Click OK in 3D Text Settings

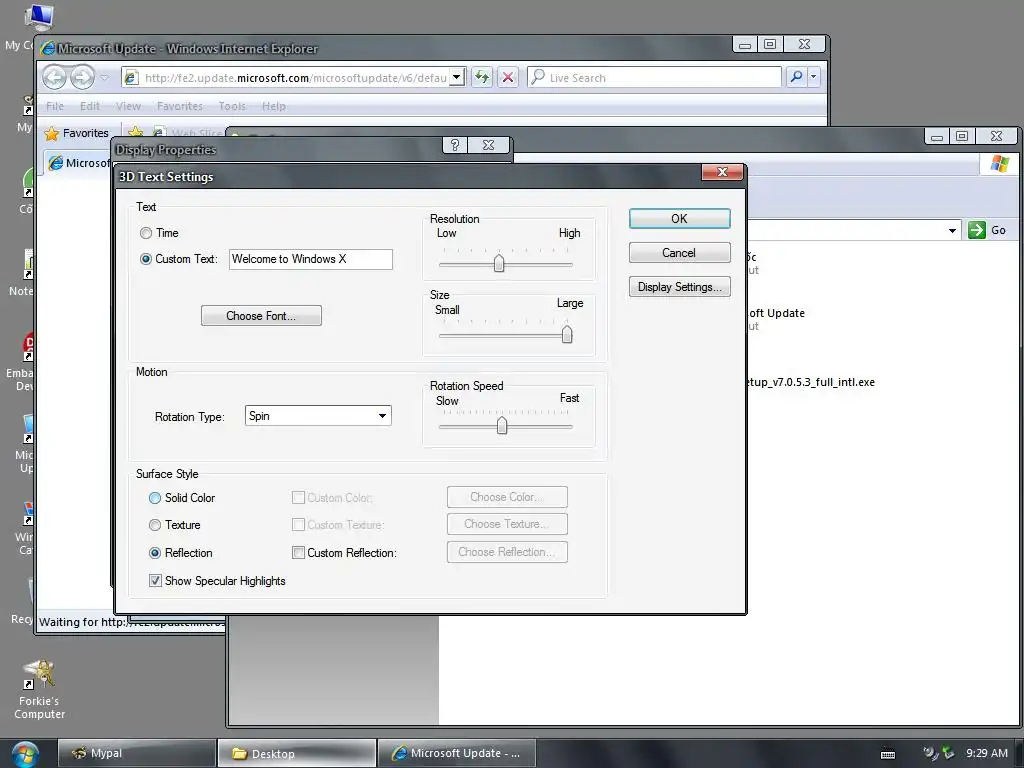pyautogui.click(x=679, y=219)
